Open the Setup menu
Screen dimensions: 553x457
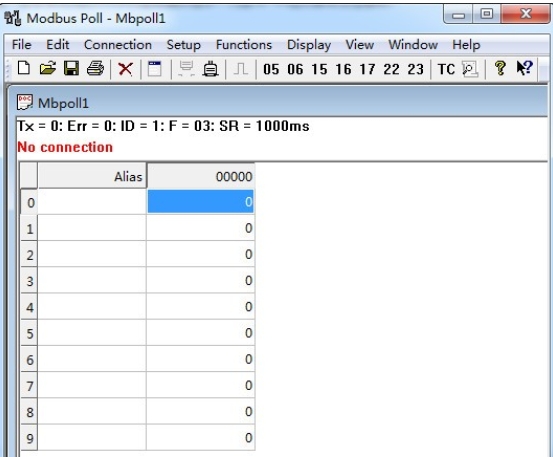coord(183,45)
